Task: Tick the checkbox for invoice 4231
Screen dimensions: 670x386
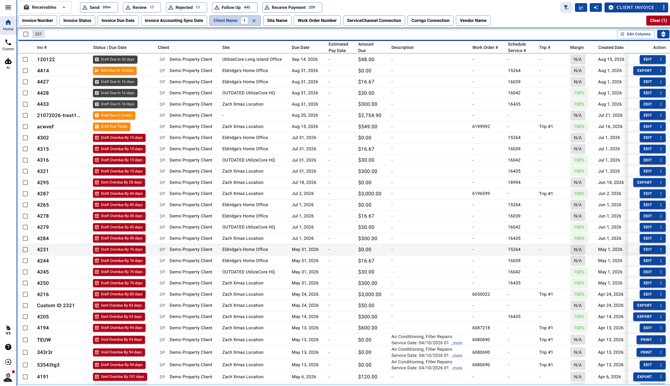Action: (25, 250)
